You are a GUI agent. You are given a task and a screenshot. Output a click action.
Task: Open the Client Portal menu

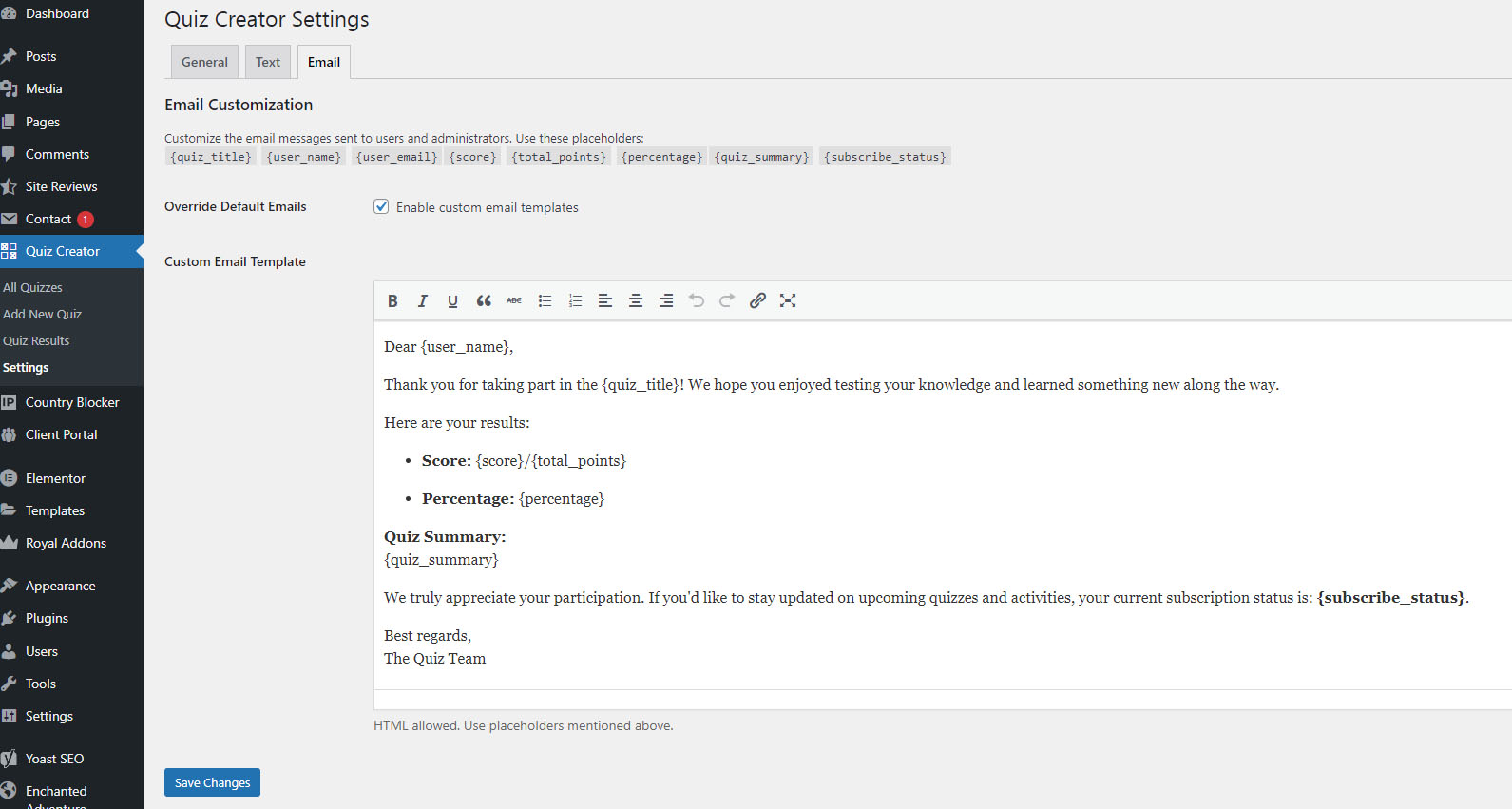click(61, 434)
